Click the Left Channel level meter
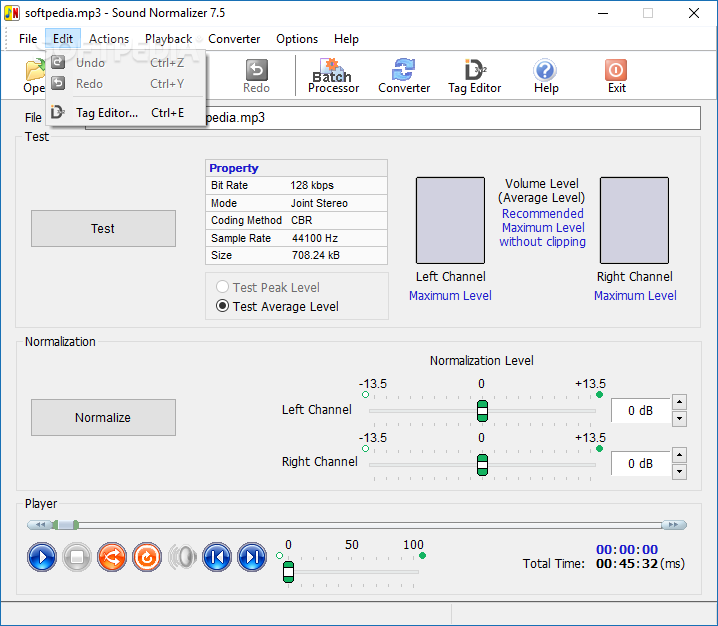 (x=450, y=220)
